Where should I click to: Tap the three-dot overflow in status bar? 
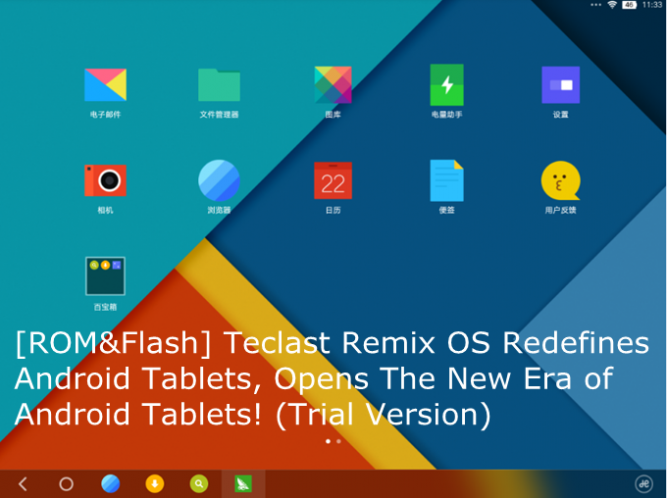point(596,5)
